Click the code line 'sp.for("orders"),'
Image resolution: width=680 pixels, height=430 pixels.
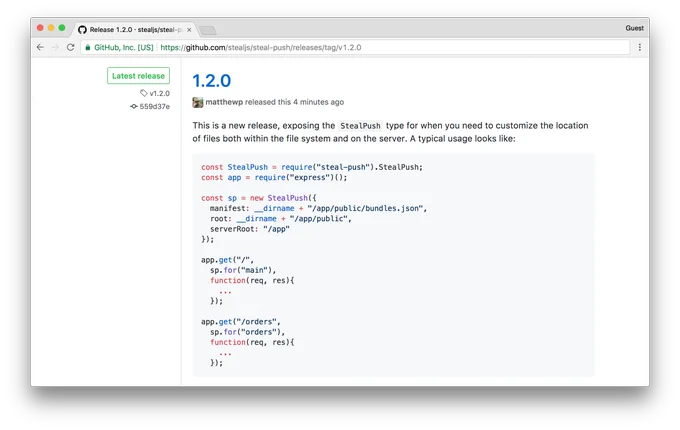(x=247, y=332)
